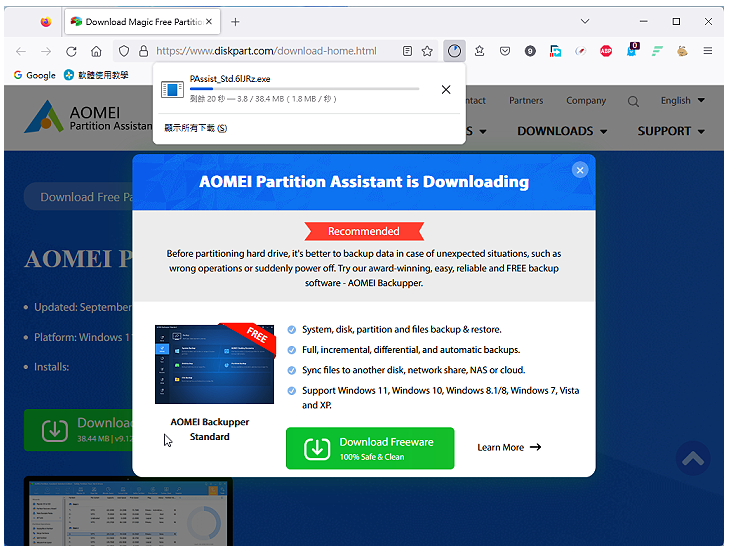Follow the Learn More arrow link
The height and width of the screenshot is (551, 729).
click(509, 447)
